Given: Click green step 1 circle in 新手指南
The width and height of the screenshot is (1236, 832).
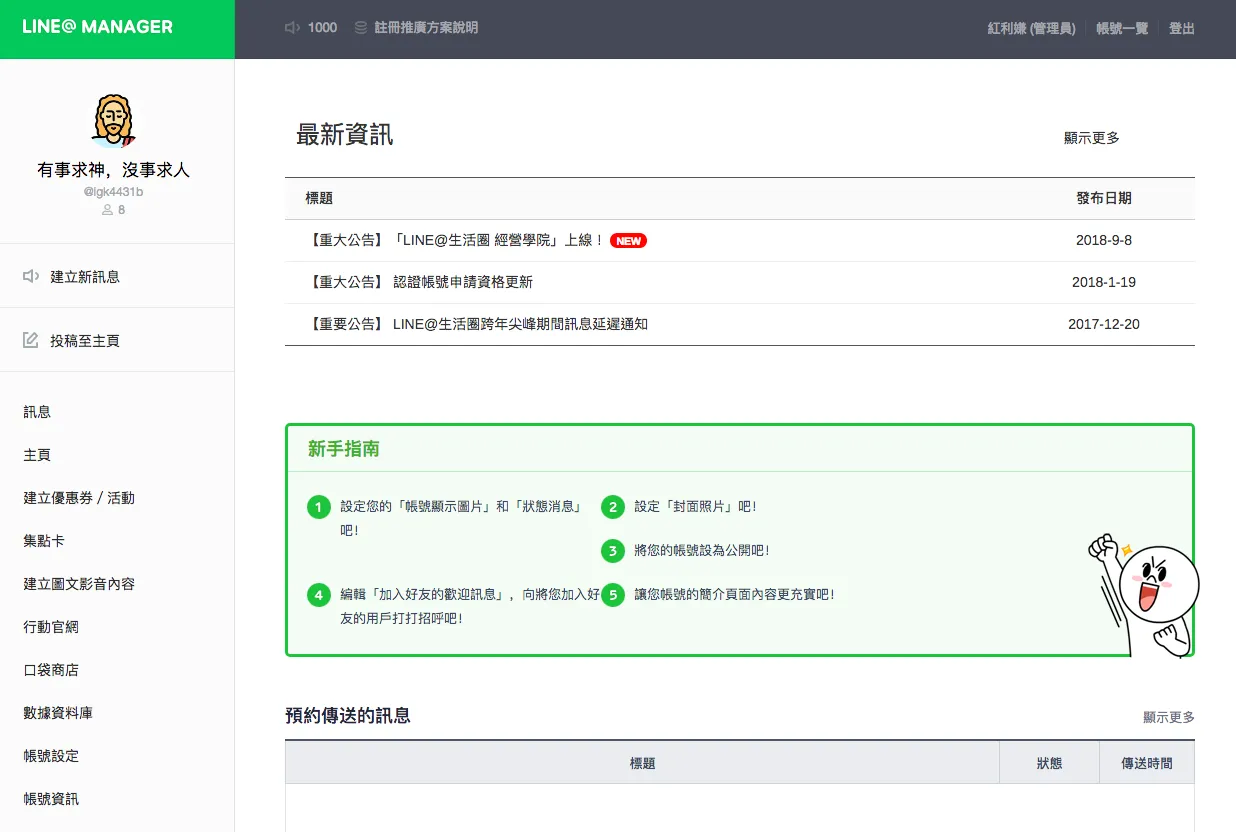Looking at the screenshot, I should (x=319, y=507).
